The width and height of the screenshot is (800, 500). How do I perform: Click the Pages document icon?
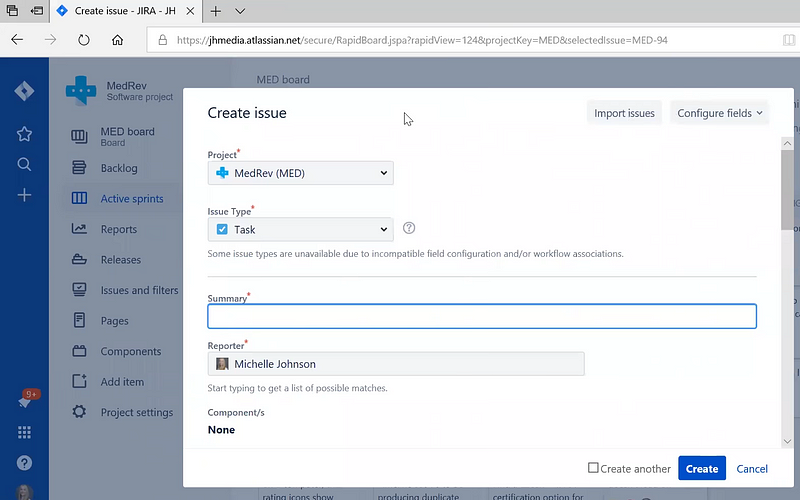click(79, 320)
